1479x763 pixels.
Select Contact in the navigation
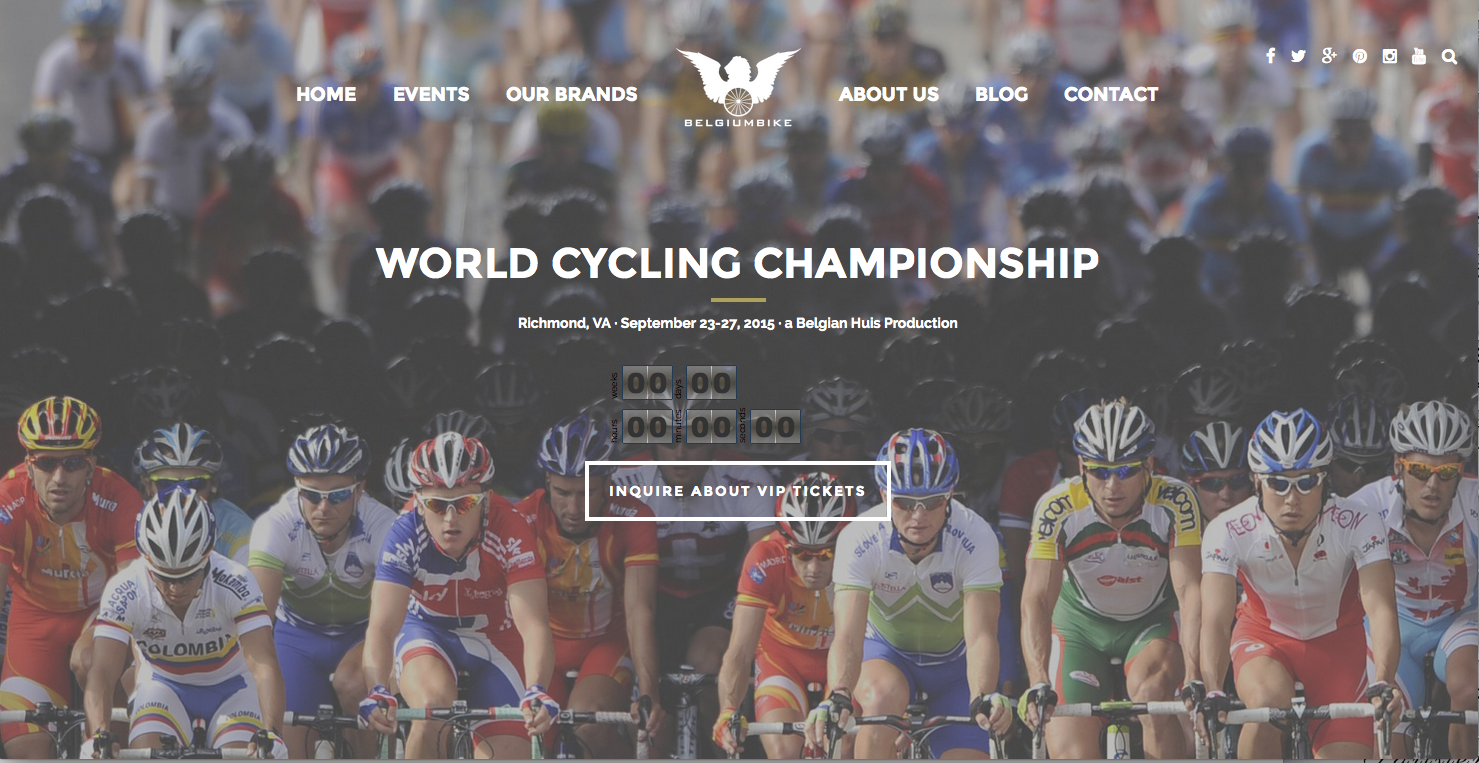click(x=1111, y=94)
